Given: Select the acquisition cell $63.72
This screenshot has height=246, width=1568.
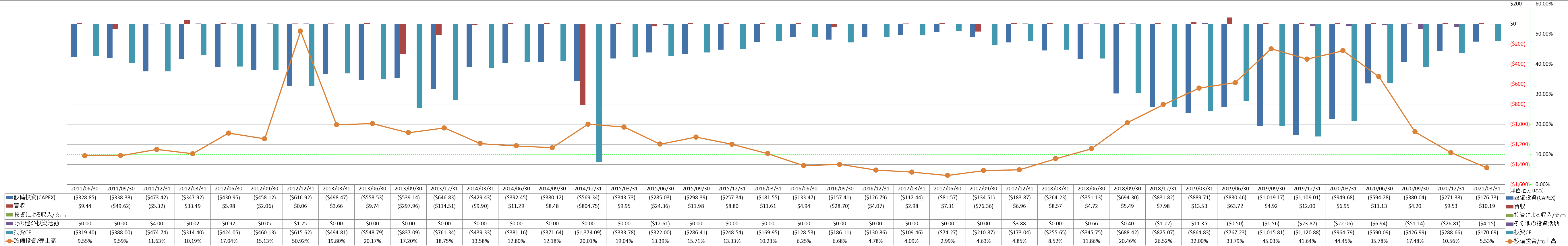Looking at the screenshot, I should click(1235, 206).
